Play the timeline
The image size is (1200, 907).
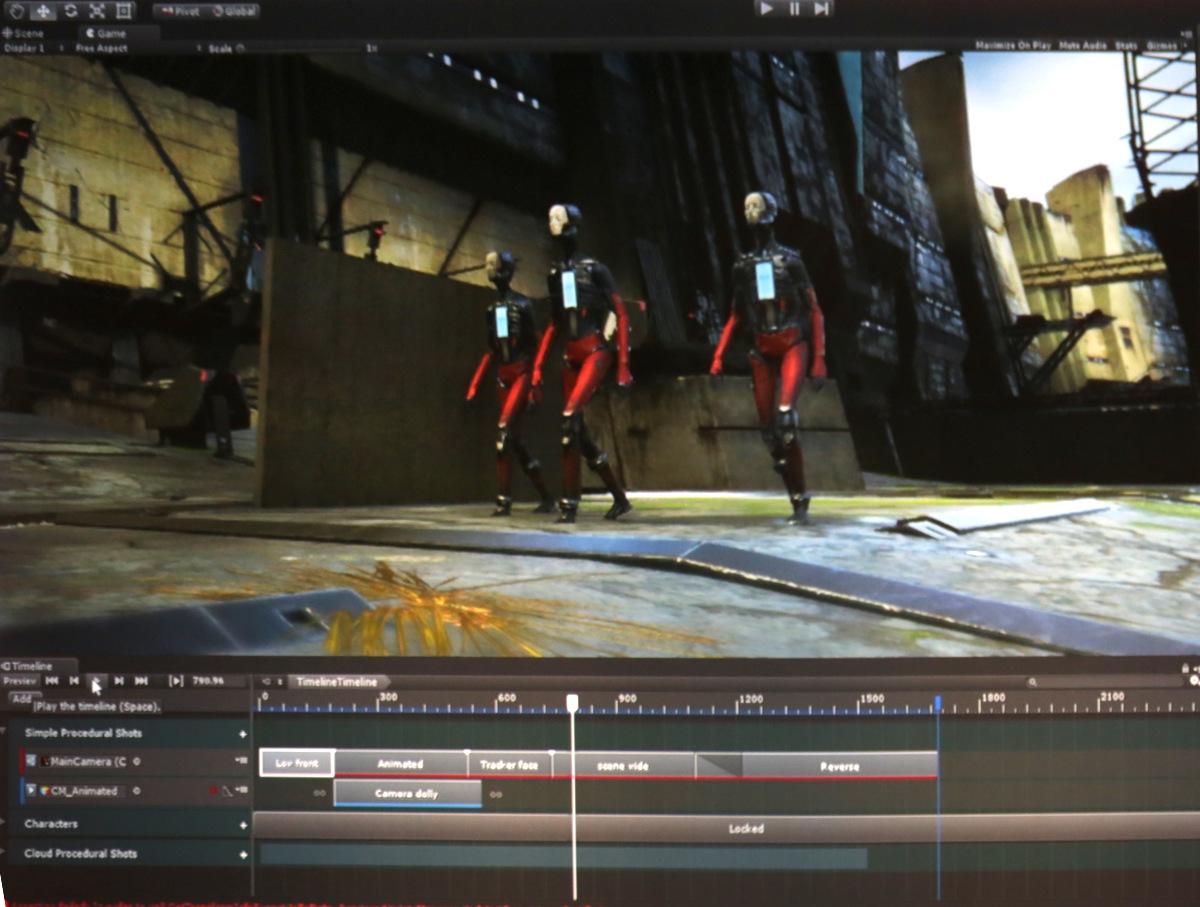pyautogui.click(x=96, y=681)
